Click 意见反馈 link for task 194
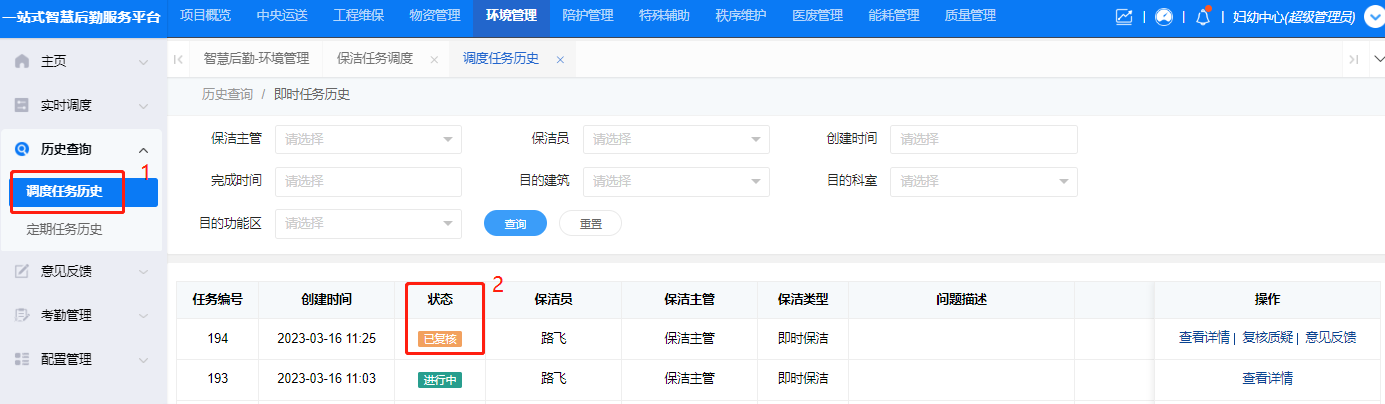 (x=1331, y=338)
